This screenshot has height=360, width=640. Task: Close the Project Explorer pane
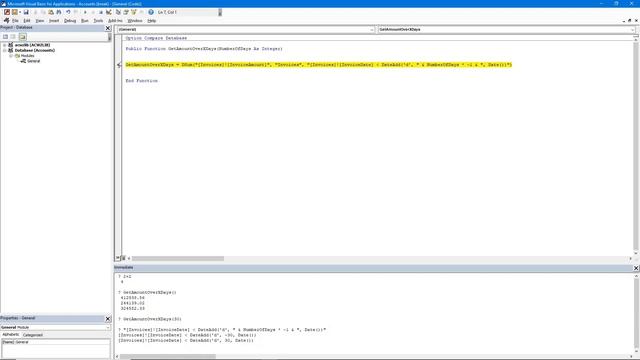click(108, 28)
